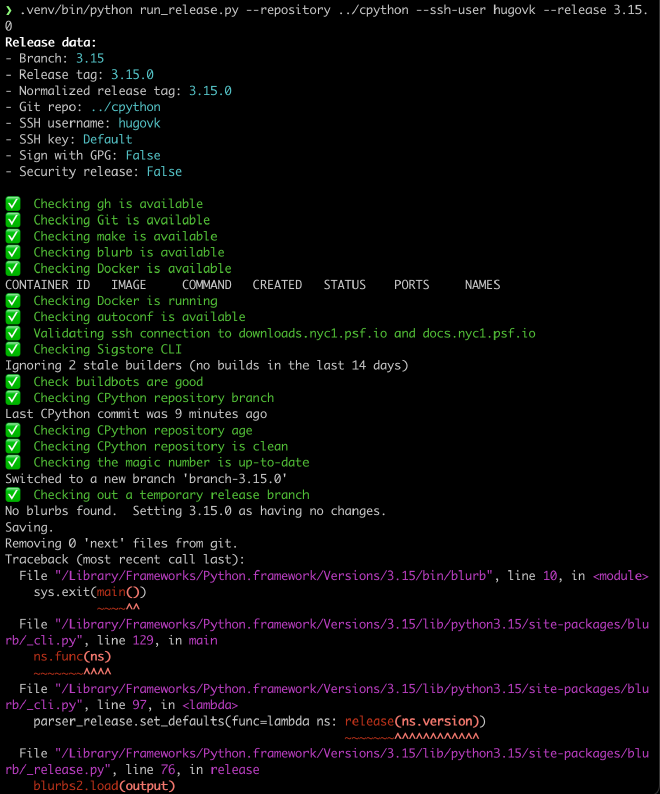Select the SSH username value 'hugovk'
Image resolution: width=660 pixels, height=794 pixels.
coord(139,124)
